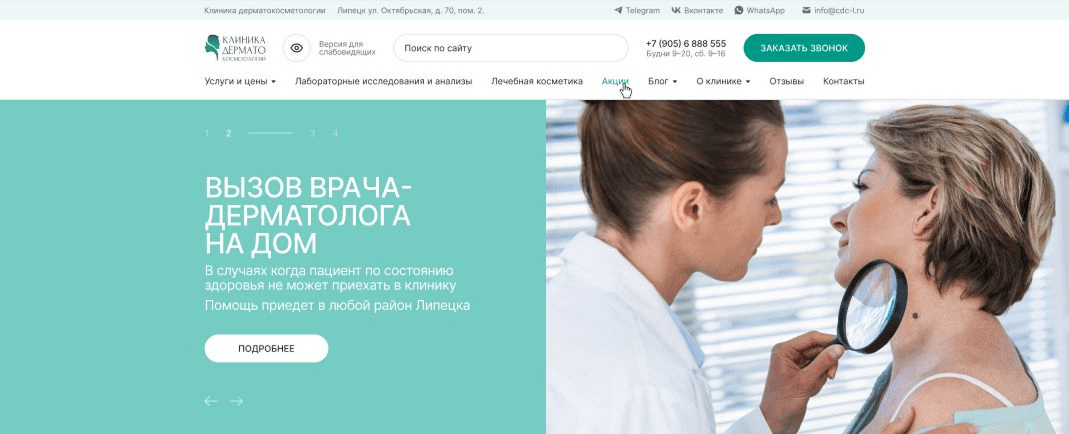Focus the Поиск по сайту search field
Viewport: 1069px width, 434px height.
point(511,48)
